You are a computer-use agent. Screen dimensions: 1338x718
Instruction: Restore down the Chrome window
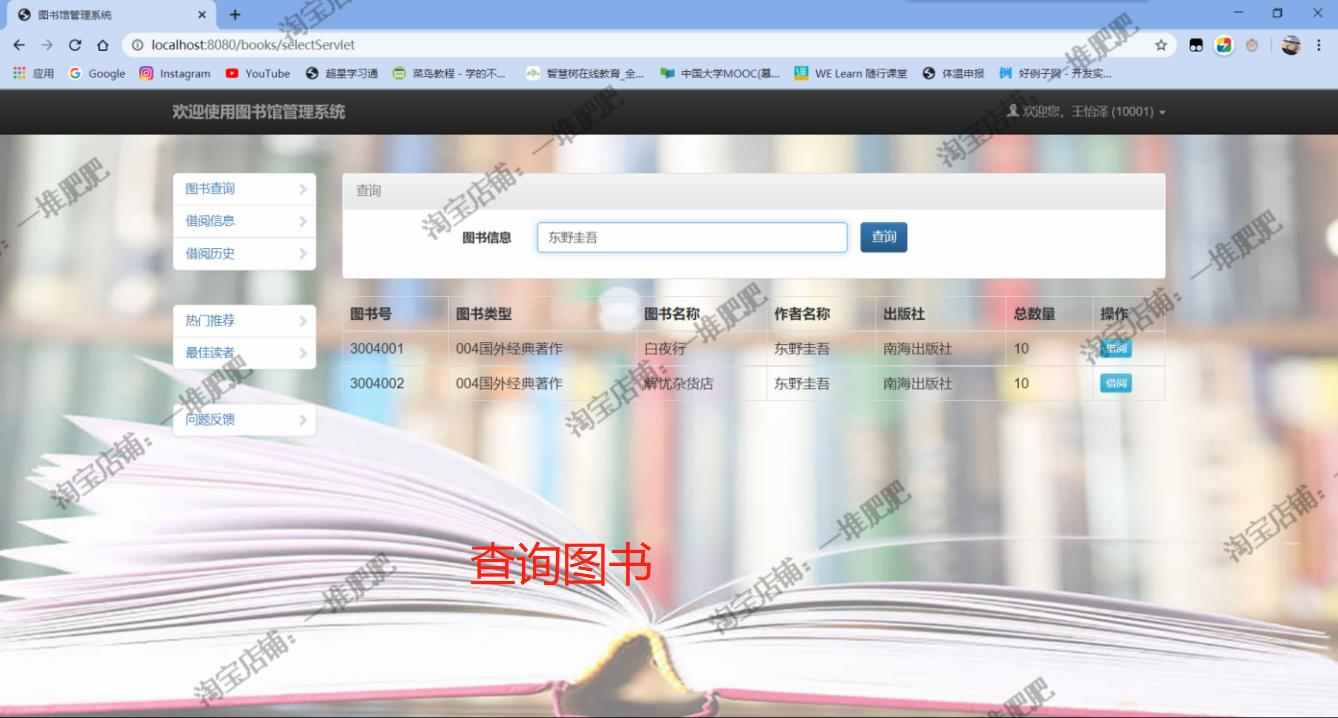point(1277,13)
